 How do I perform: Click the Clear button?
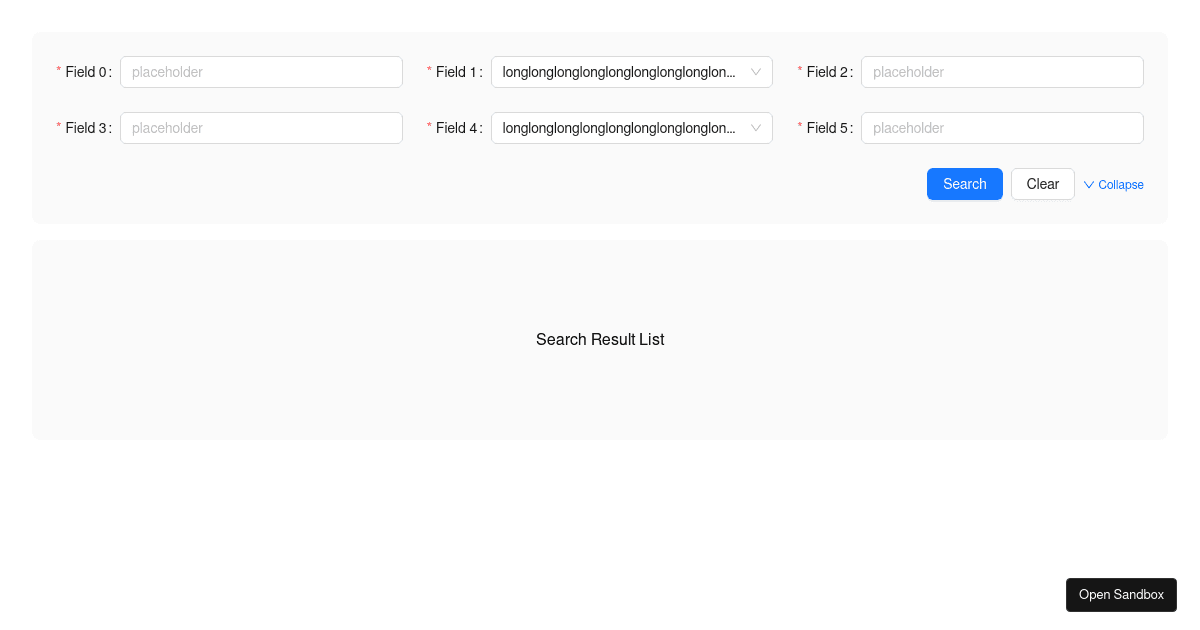[x=1042, y=184]
